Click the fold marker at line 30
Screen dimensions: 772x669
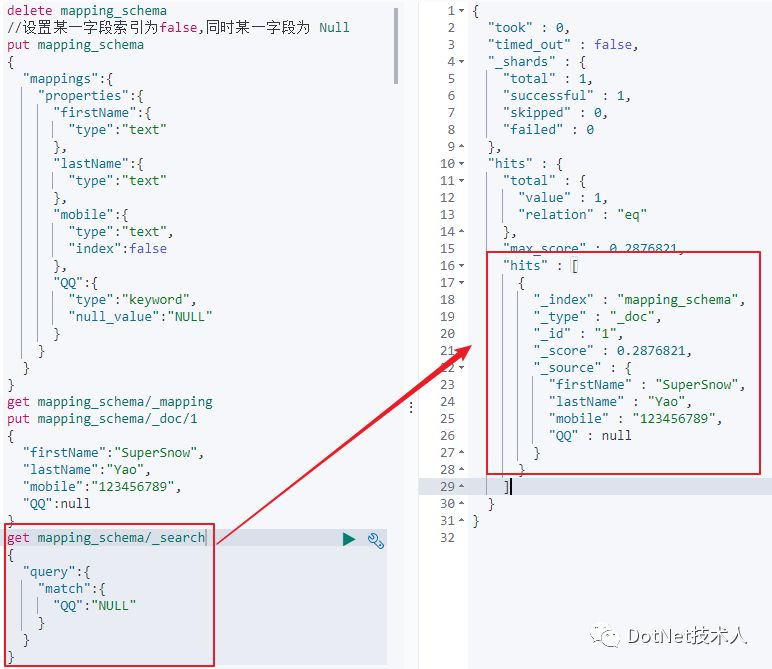(460, 504)
